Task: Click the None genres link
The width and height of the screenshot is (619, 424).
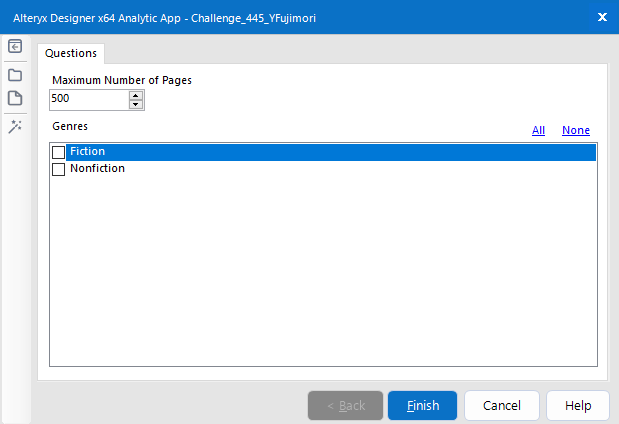Action: coord(576,130)
